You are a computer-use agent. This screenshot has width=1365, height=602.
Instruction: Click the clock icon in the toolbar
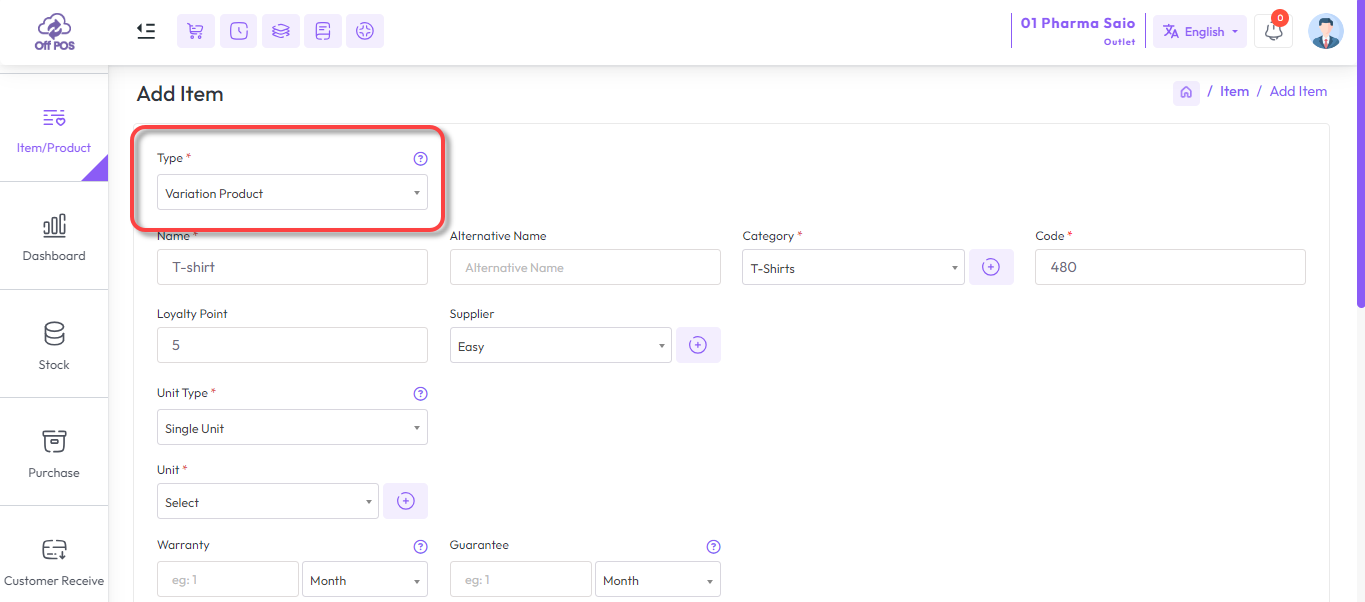[x=239, y=31]
